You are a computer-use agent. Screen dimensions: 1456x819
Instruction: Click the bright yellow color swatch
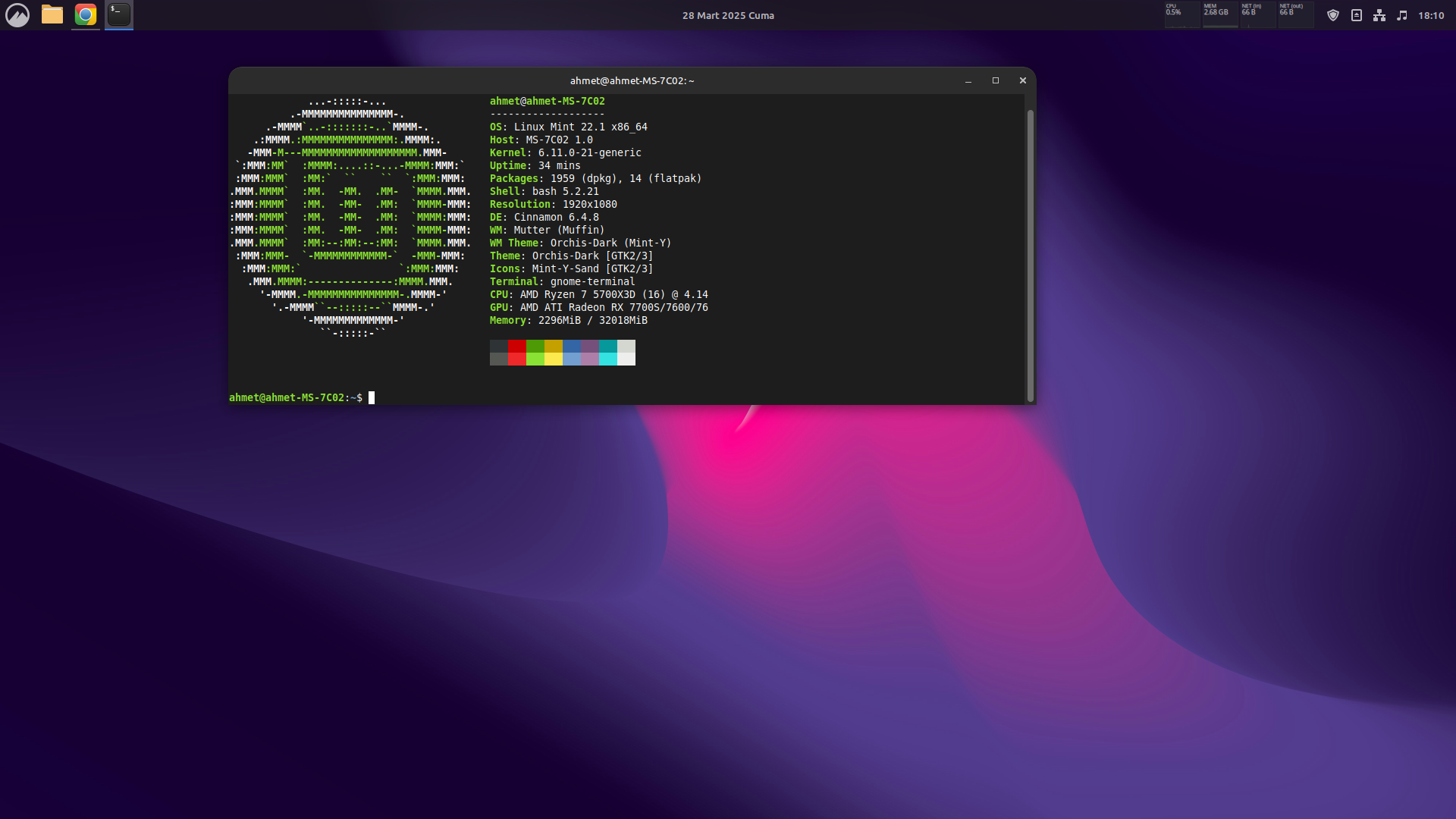554,359
